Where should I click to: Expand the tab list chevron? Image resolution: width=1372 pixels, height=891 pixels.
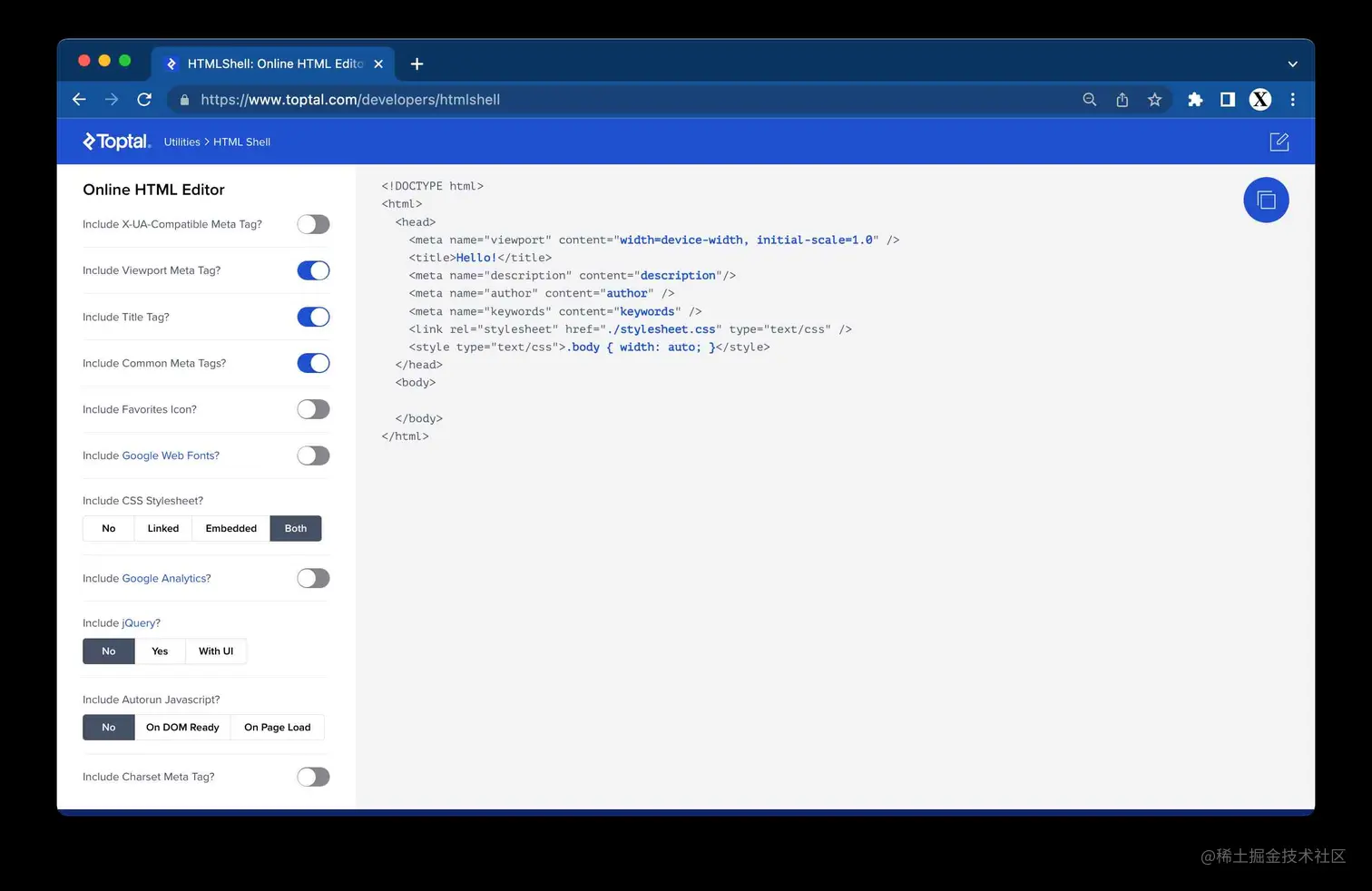(1292, 64)
